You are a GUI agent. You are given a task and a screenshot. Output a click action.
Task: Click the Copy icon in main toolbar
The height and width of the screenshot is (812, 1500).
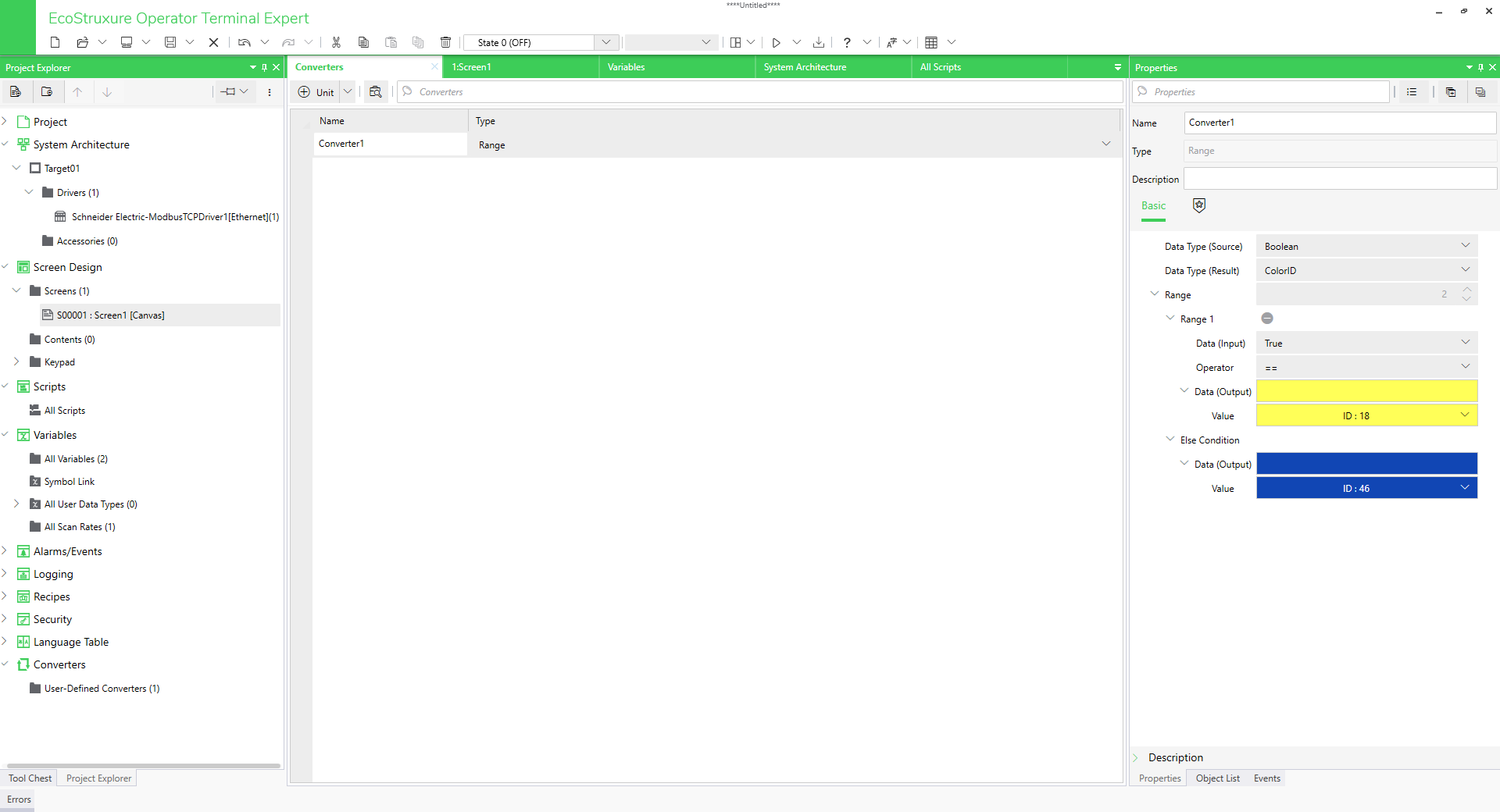tap(363, 42)
